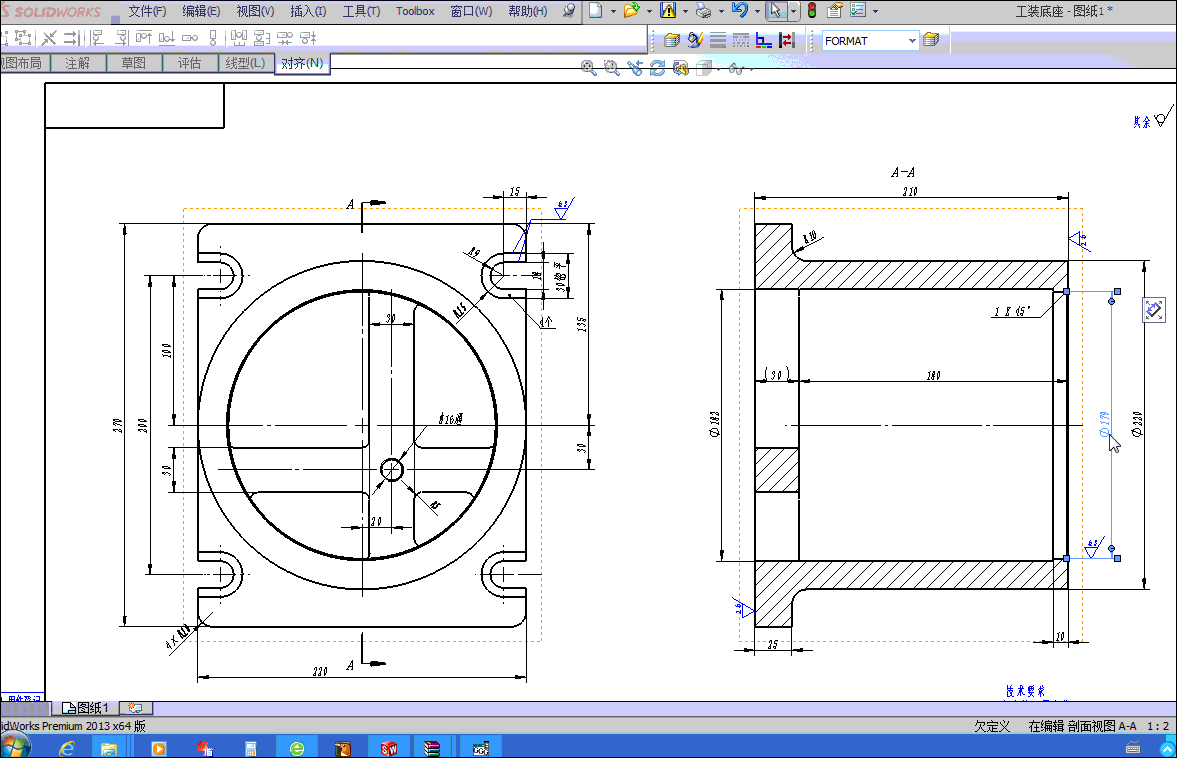Screen dimensions: 1177x758
Task: Click the Zoom to Area magnifier icon
Action: [x=612, y=68]
